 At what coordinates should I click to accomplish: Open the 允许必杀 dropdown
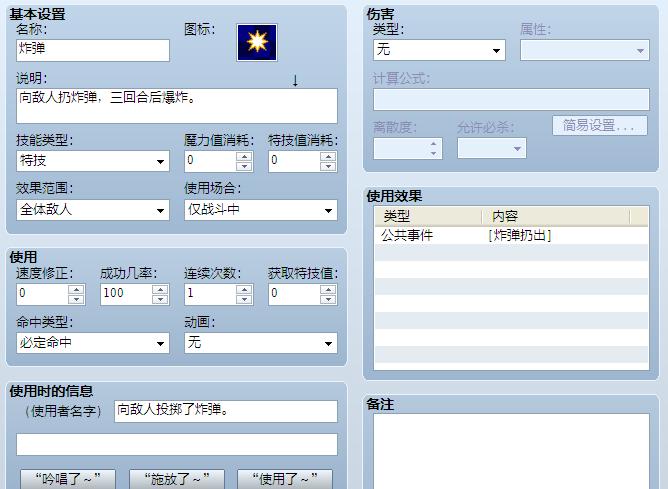(492, 148)
